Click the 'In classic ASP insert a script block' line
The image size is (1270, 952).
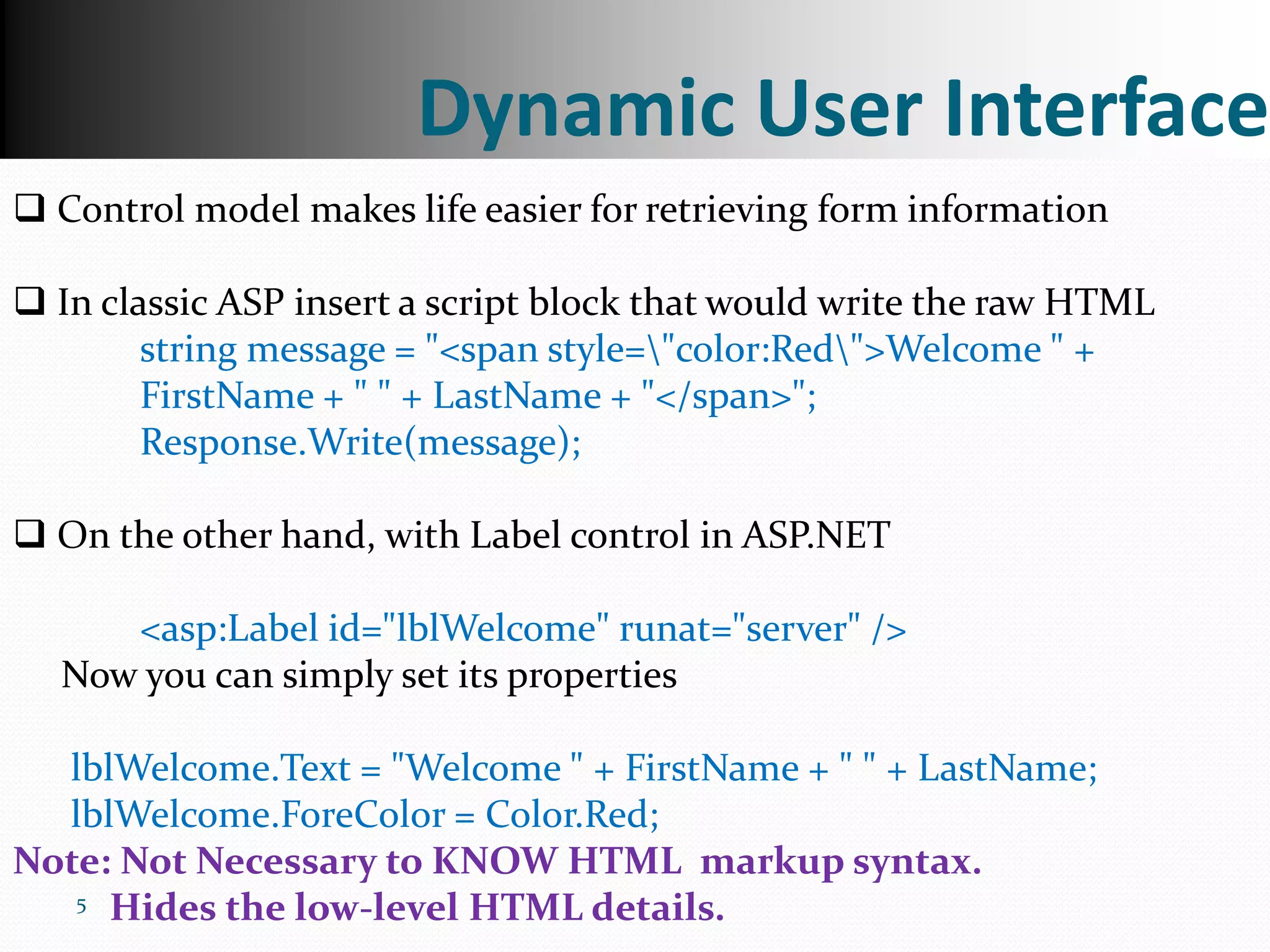[x=605, y=302]
